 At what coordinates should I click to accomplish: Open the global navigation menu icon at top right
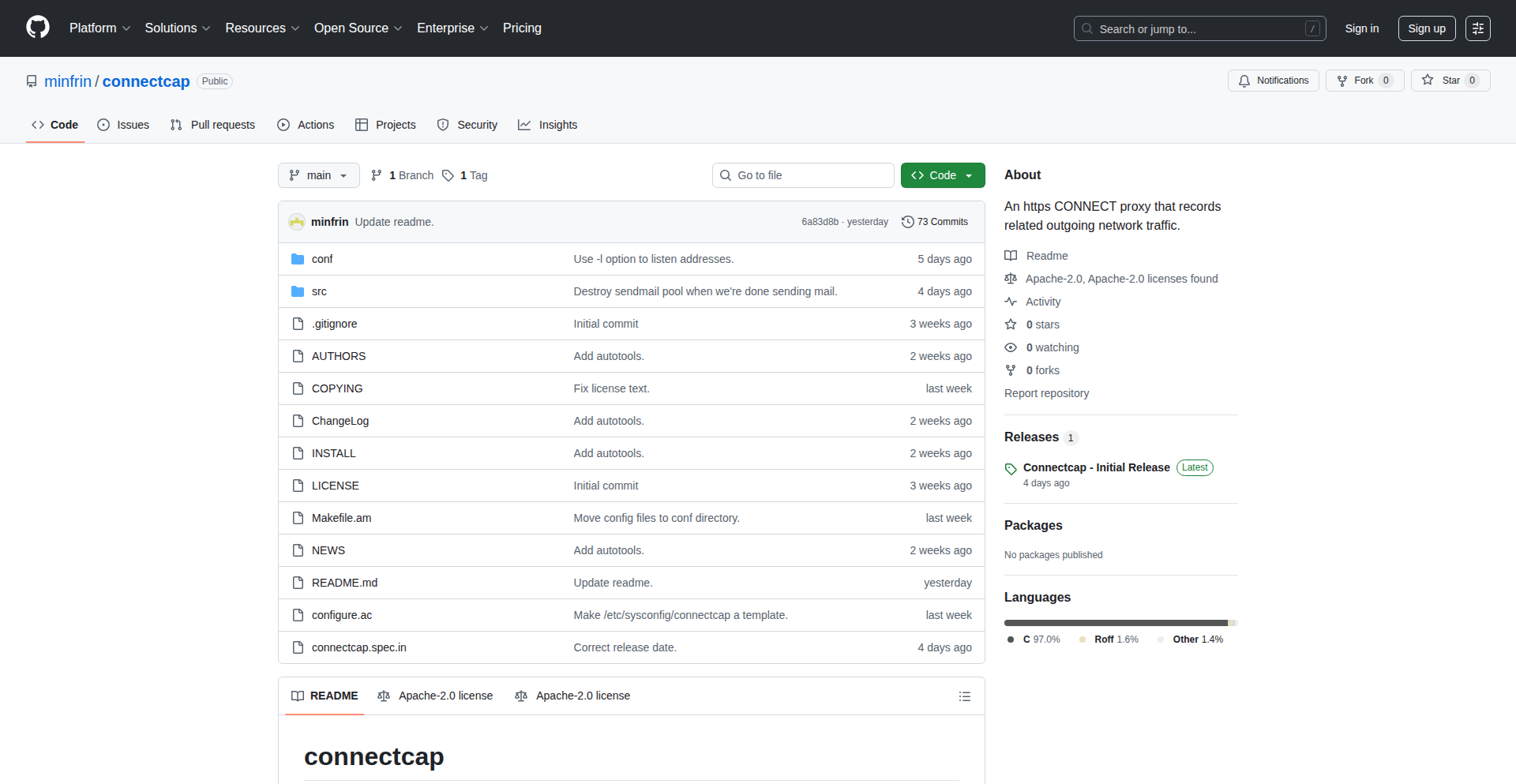[x=1477, y=28]
